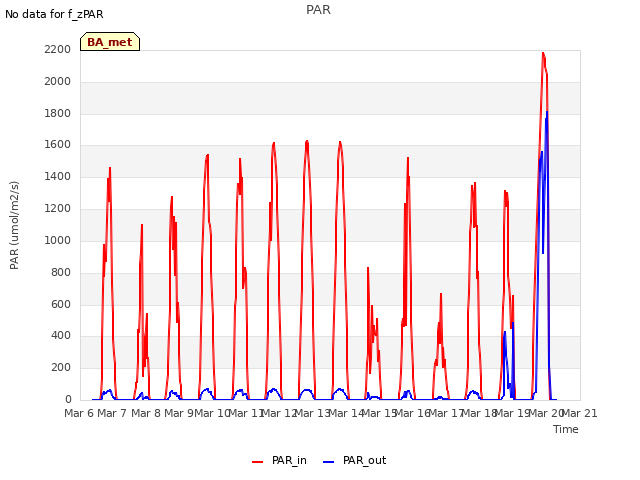Toggle the PAR_in legend entry
Screen dimensions: 640x480
pyautogui.click(x=280, y=461)
